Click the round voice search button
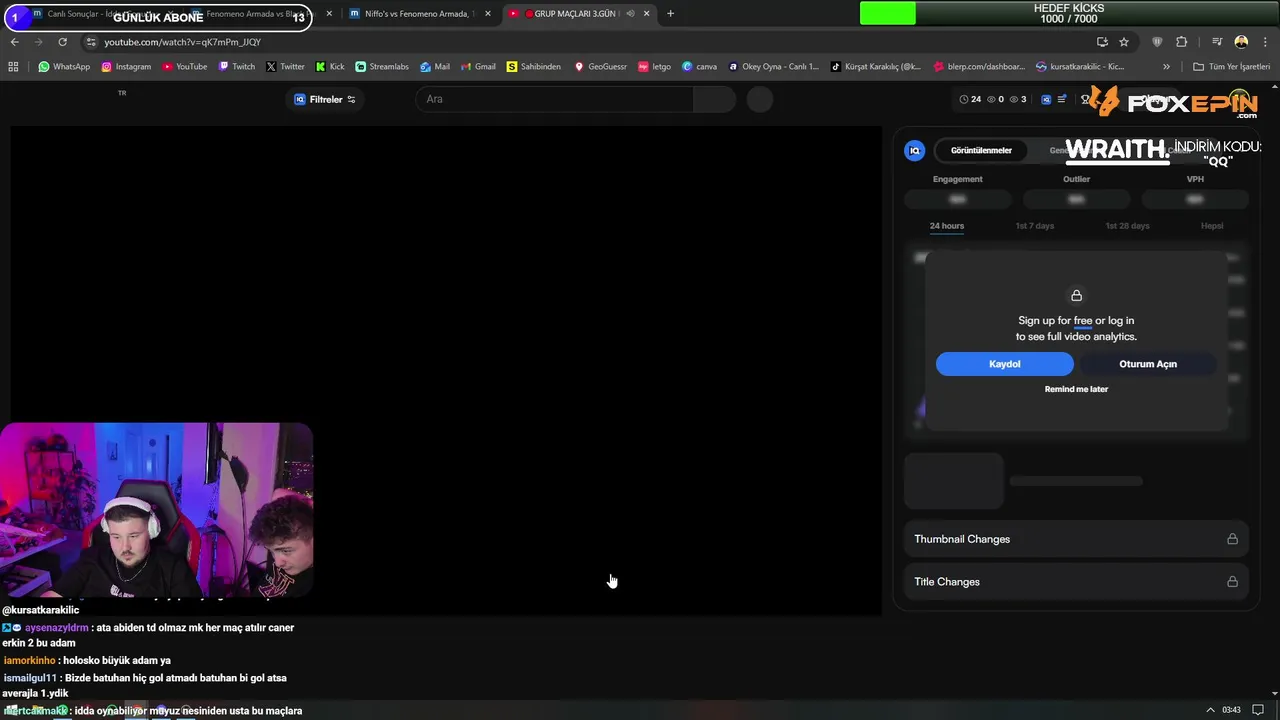 pyautogui.click(x=759, y=99)
